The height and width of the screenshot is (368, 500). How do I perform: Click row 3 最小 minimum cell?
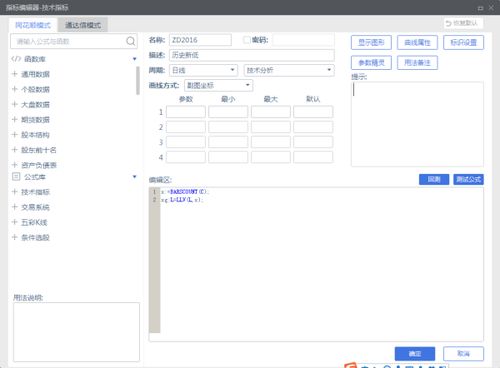(x=228, y=142)
